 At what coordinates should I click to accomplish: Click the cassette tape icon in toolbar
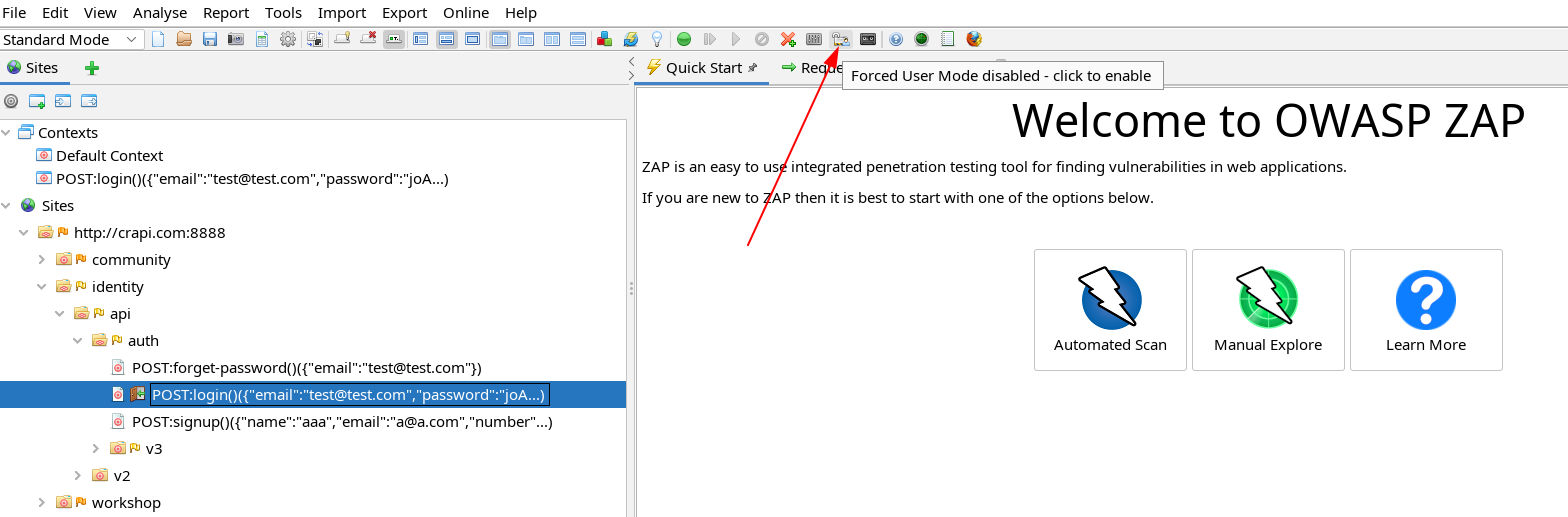pos(868,39)
